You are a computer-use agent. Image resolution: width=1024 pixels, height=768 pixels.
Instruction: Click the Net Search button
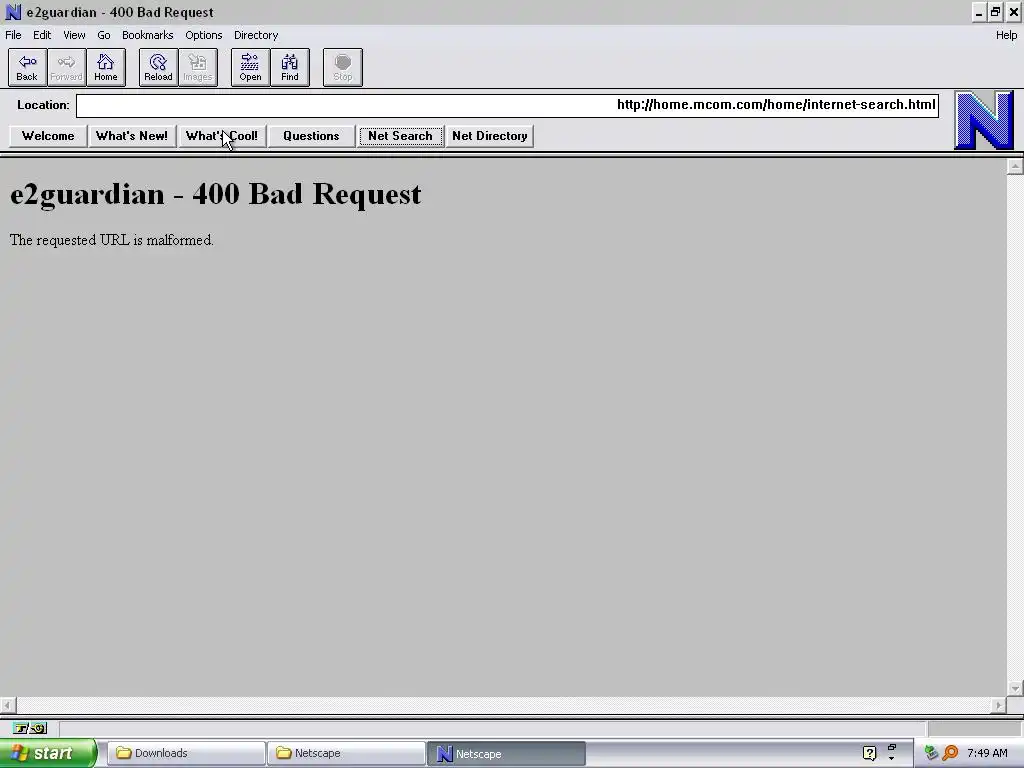pos(400,136)
